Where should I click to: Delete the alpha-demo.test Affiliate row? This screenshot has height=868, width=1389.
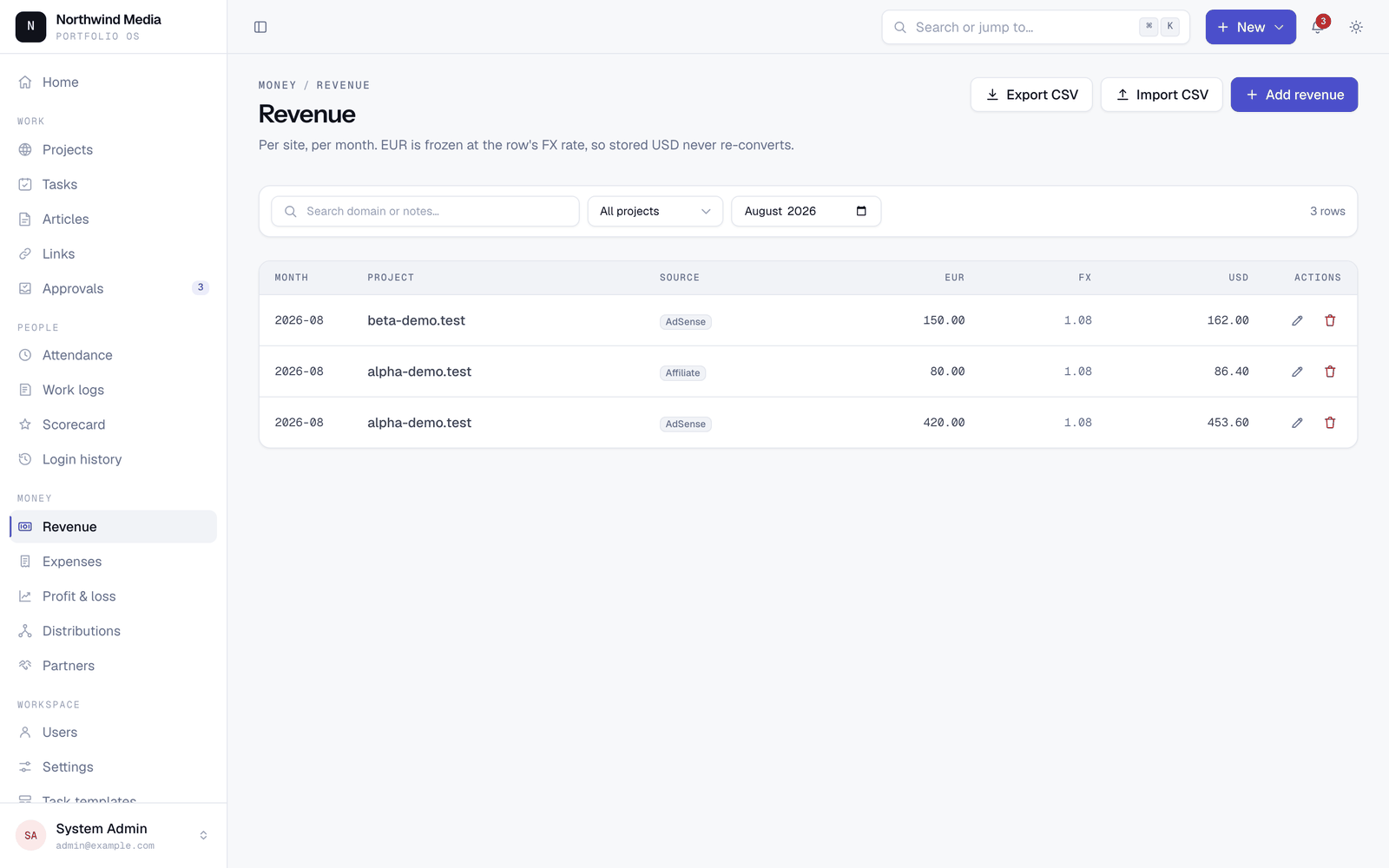tap(1330, 372)
